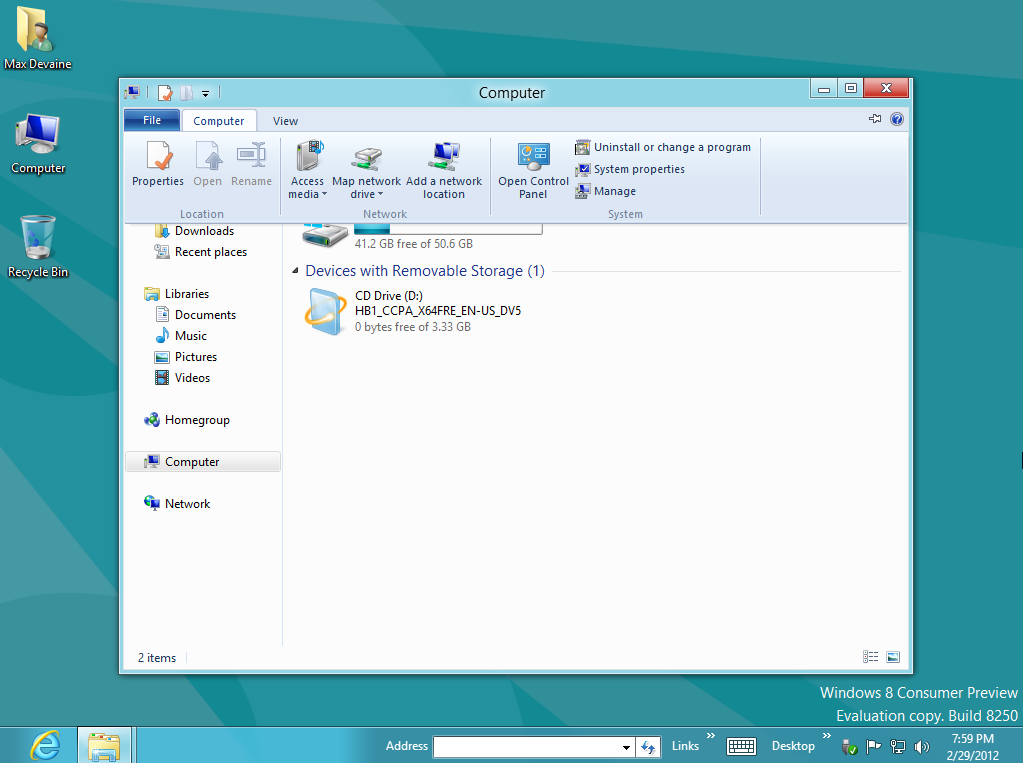Click the Links toolbar label
The height and width of the screenshot is (763, 1023).
pyautogui.click(x=685, y=746)
